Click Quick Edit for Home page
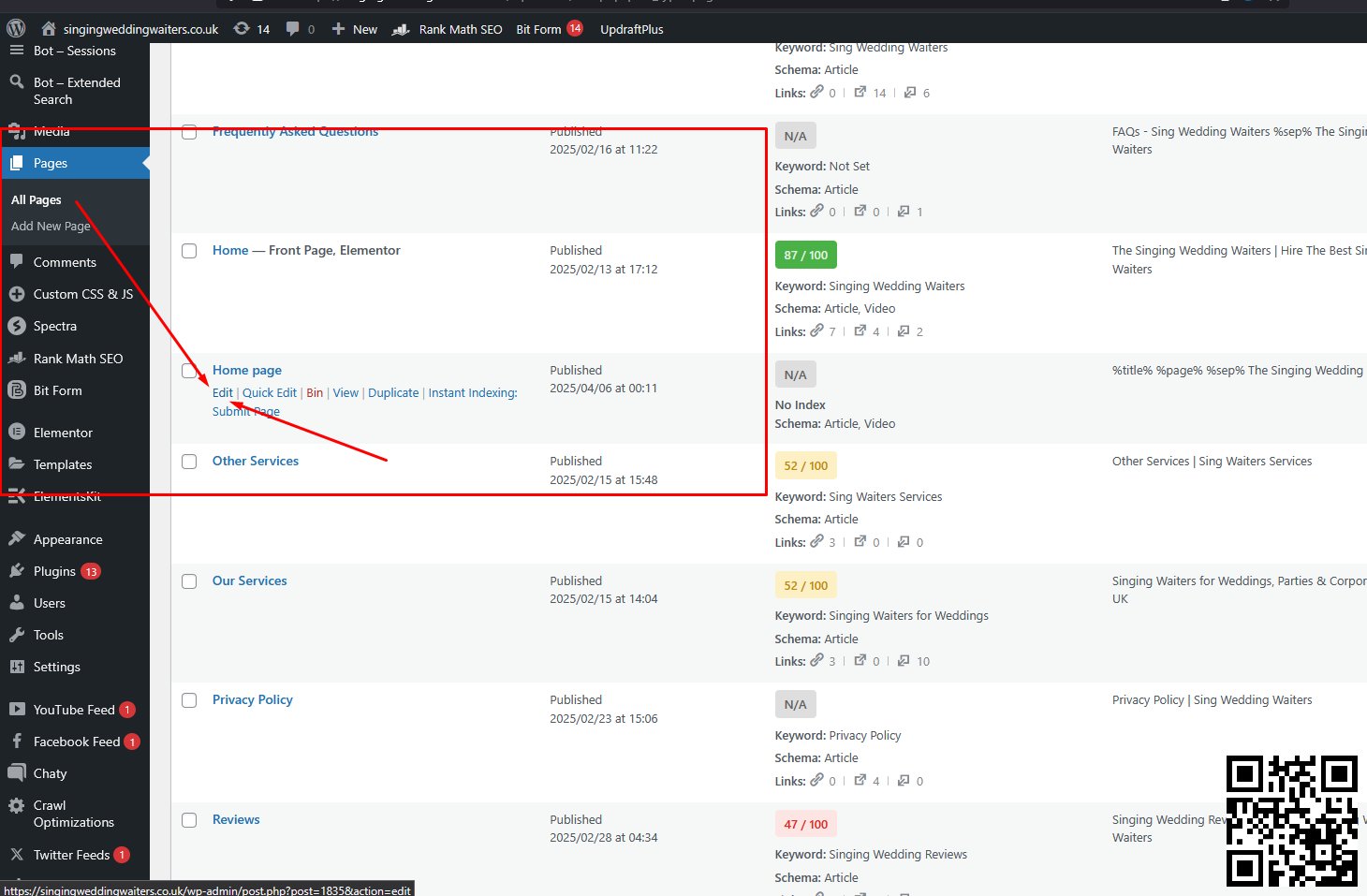The width and height of the screenshot is (1367, 896). pyautogui.click(x=270, y=393)
